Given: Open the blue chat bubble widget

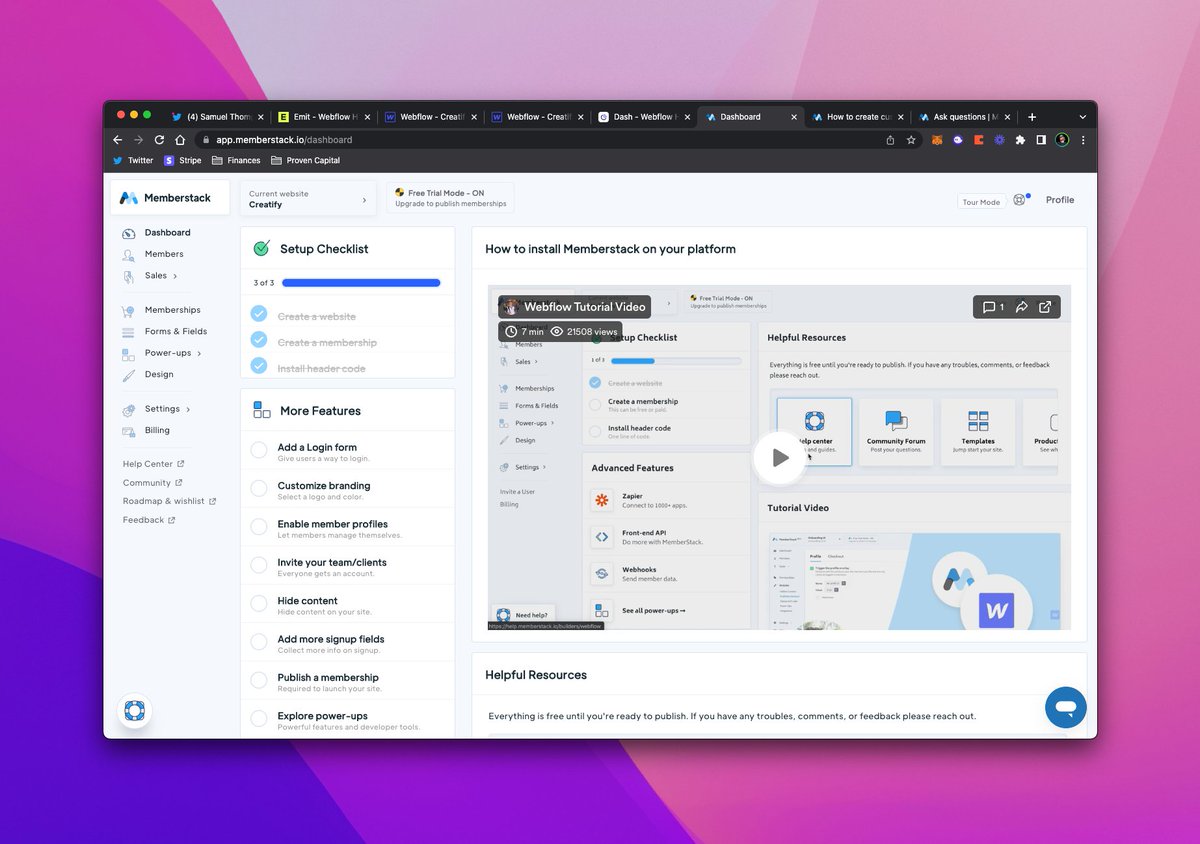Looking at the screenshot, I should click(x=1066, y=707).
